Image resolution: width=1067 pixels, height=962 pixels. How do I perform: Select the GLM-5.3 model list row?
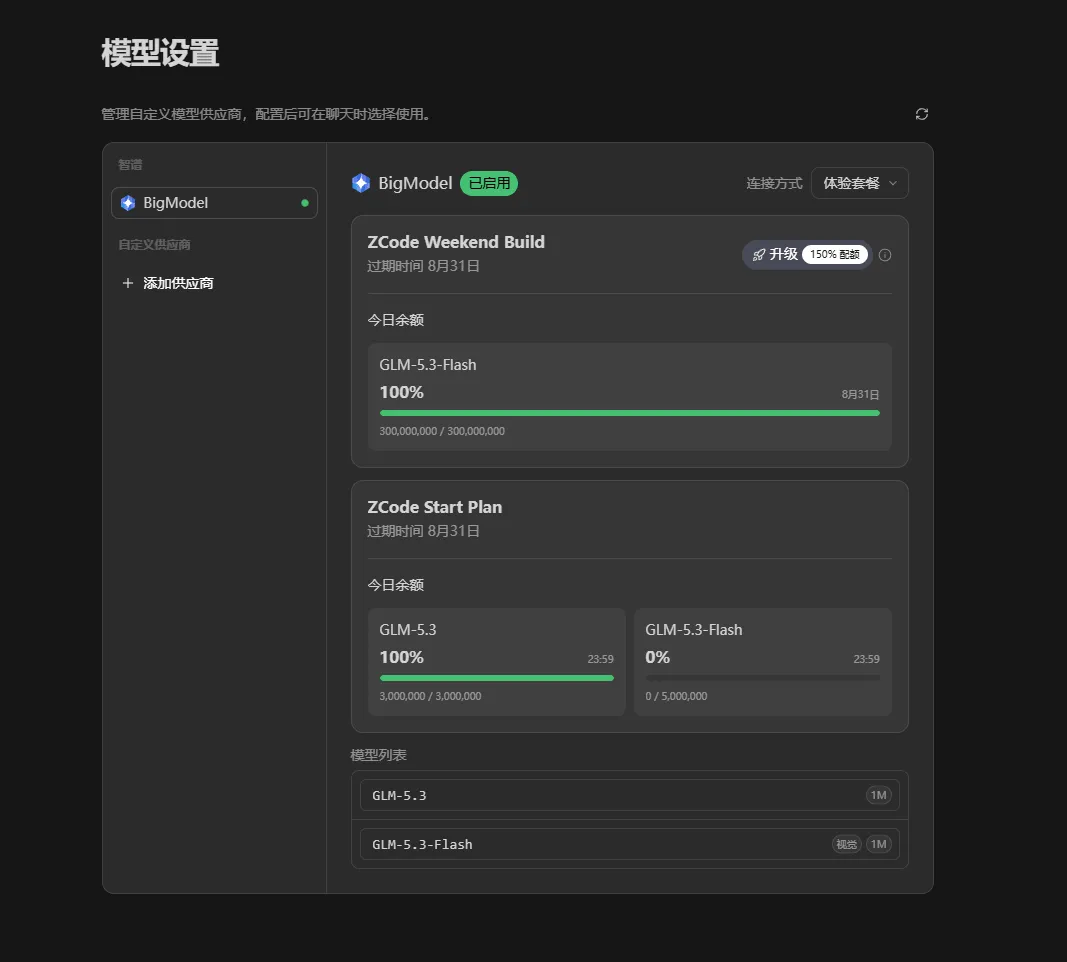(x=629, y=795)
